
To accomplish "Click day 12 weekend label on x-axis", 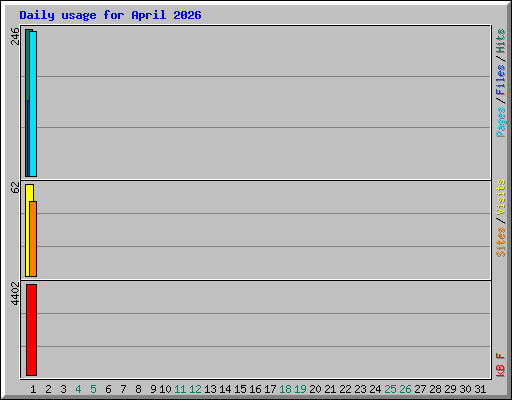I will (x=195, y=389).
